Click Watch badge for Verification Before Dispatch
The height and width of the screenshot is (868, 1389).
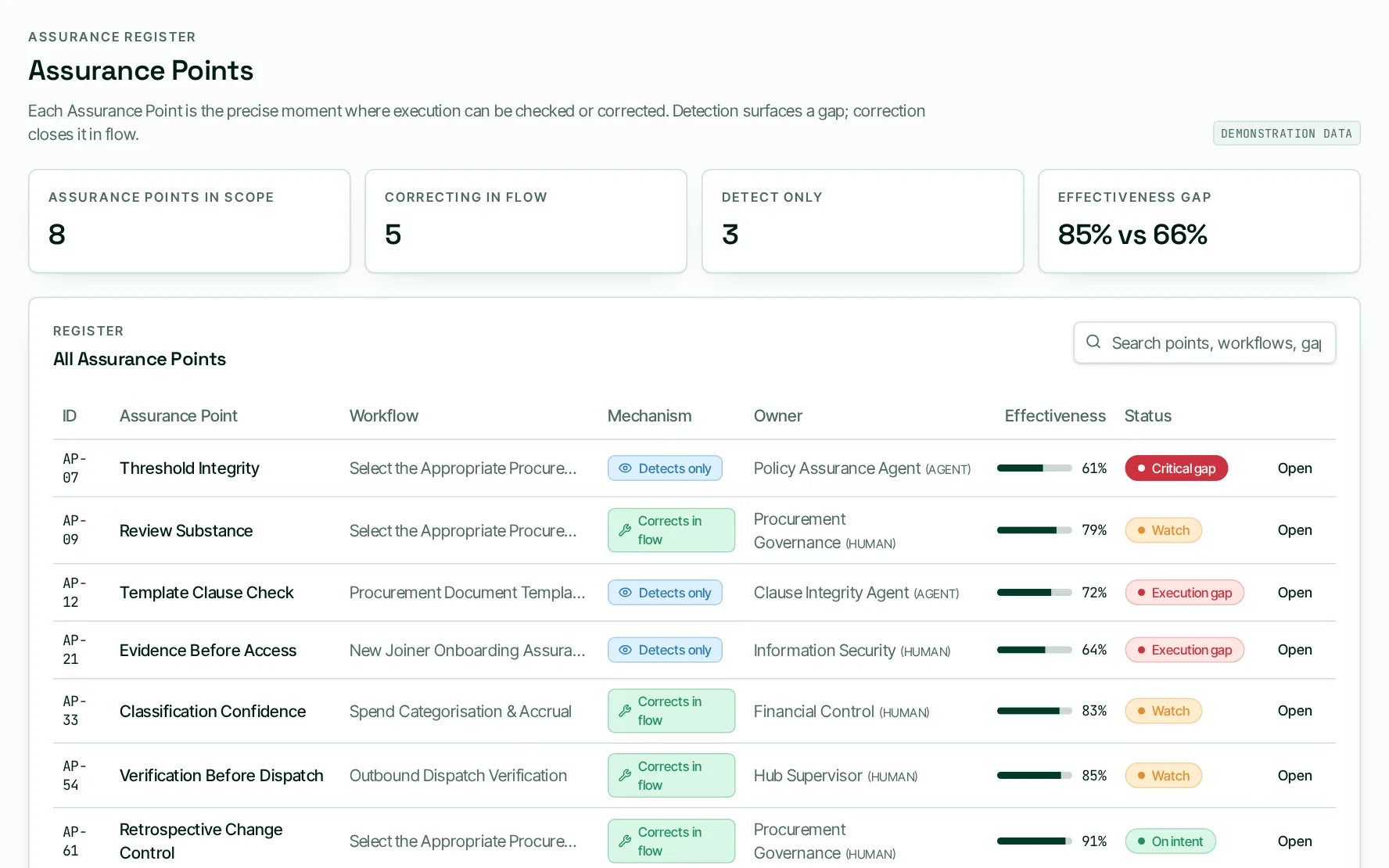tap(1163, 776)
